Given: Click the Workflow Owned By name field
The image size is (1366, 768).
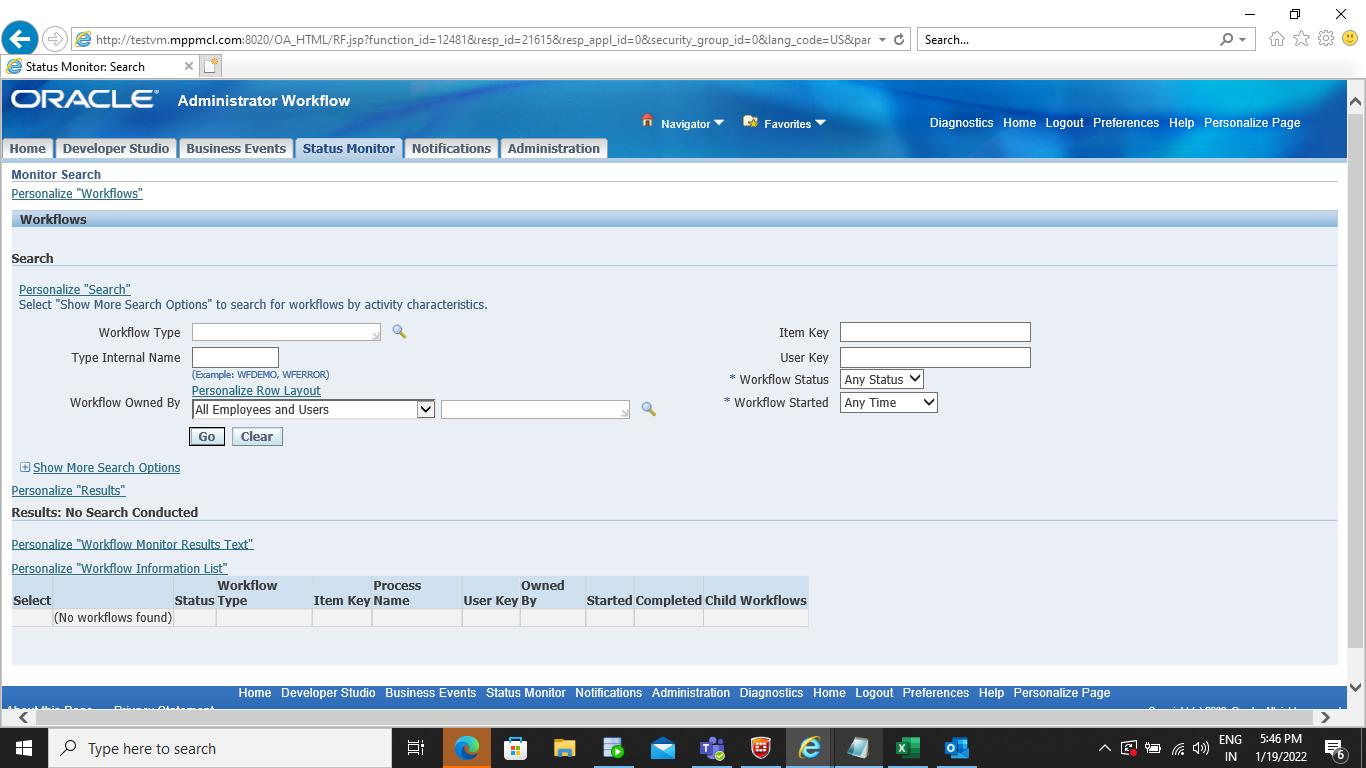Looking at the screenshot, I should click(535, 409).
